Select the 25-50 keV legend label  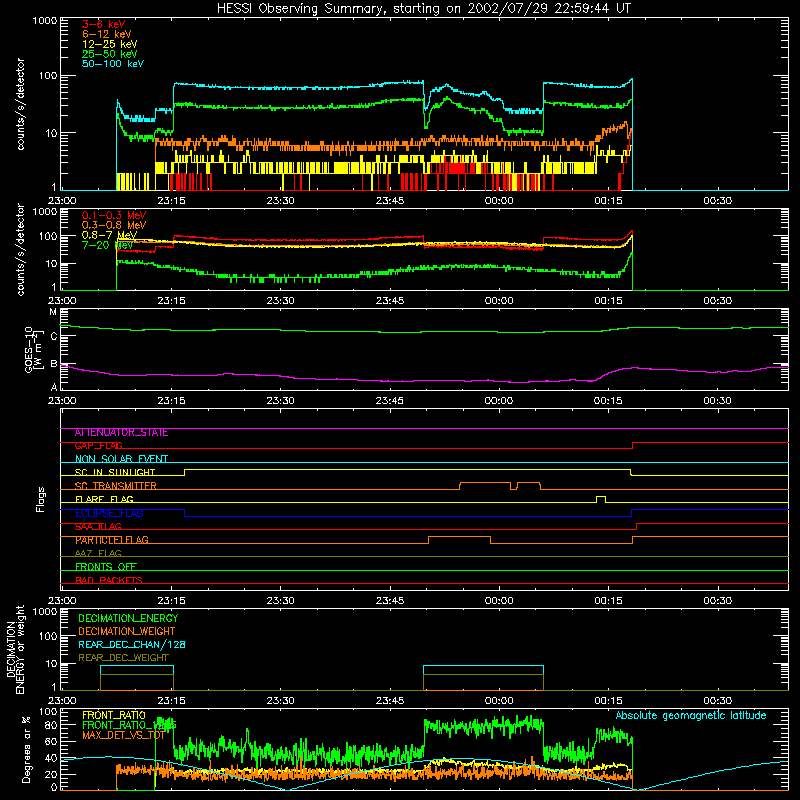(110, 54)
